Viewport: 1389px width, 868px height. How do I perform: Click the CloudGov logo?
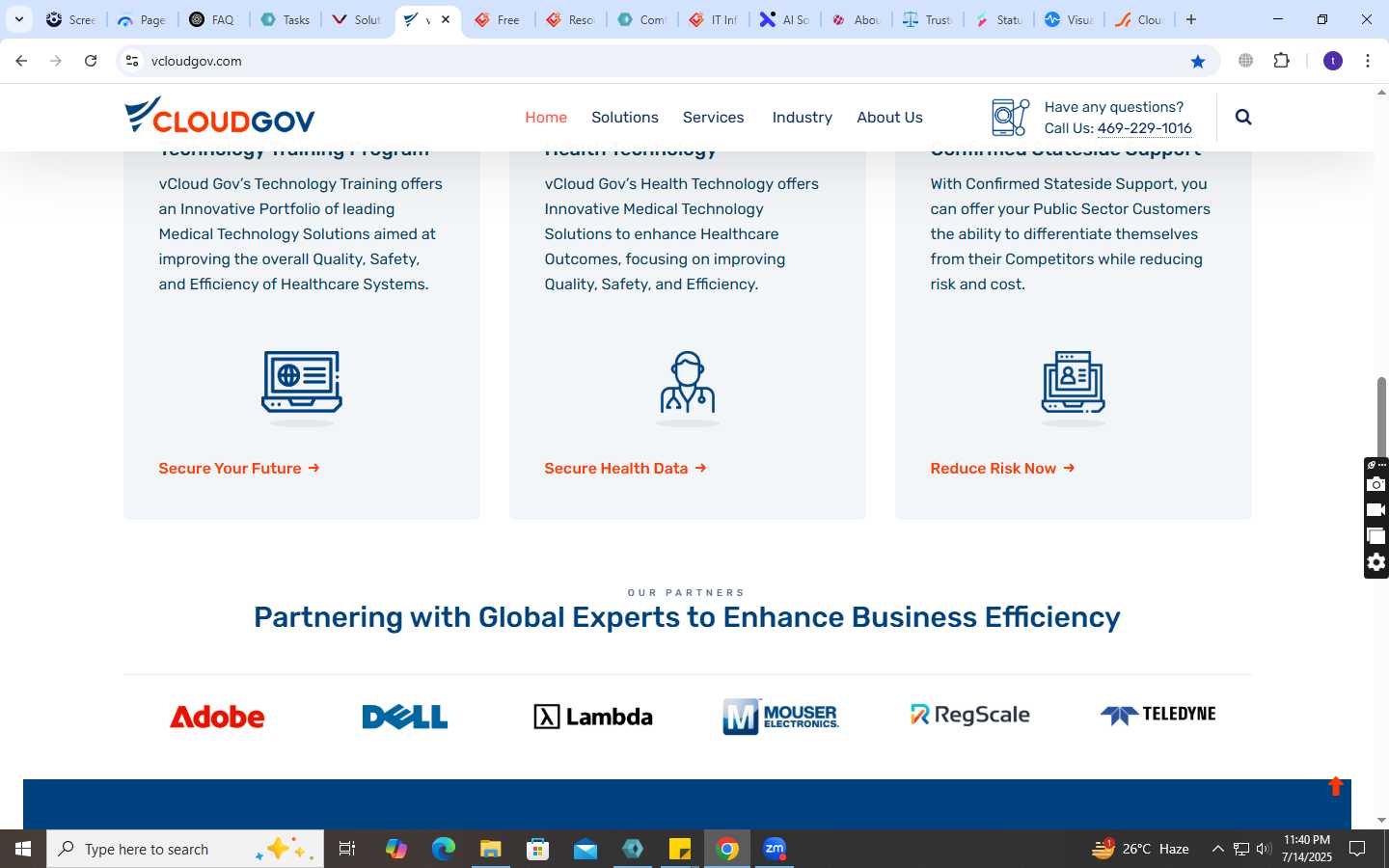tap(220, 116)
